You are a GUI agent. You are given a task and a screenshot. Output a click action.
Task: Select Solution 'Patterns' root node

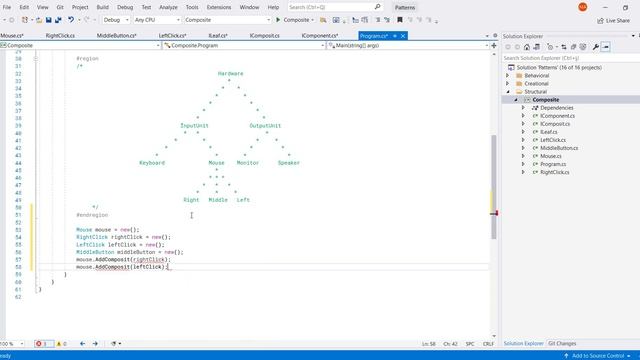tap(559, 67)
